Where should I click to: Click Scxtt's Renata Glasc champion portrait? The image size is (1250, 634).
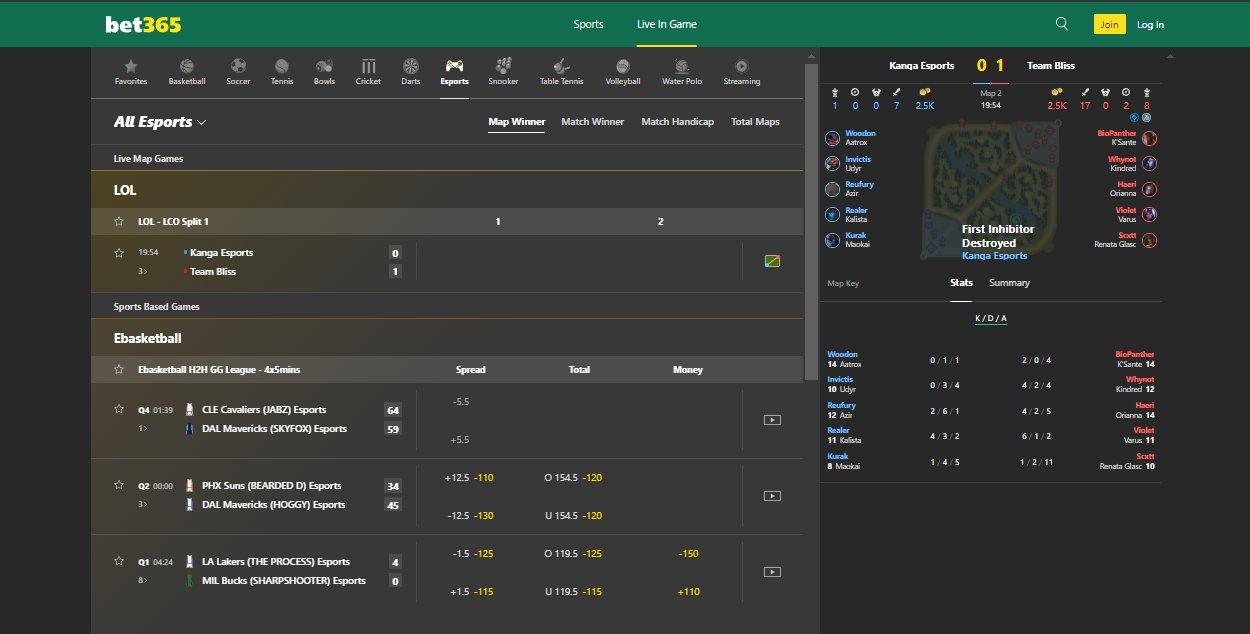(x=1150, y=240)
